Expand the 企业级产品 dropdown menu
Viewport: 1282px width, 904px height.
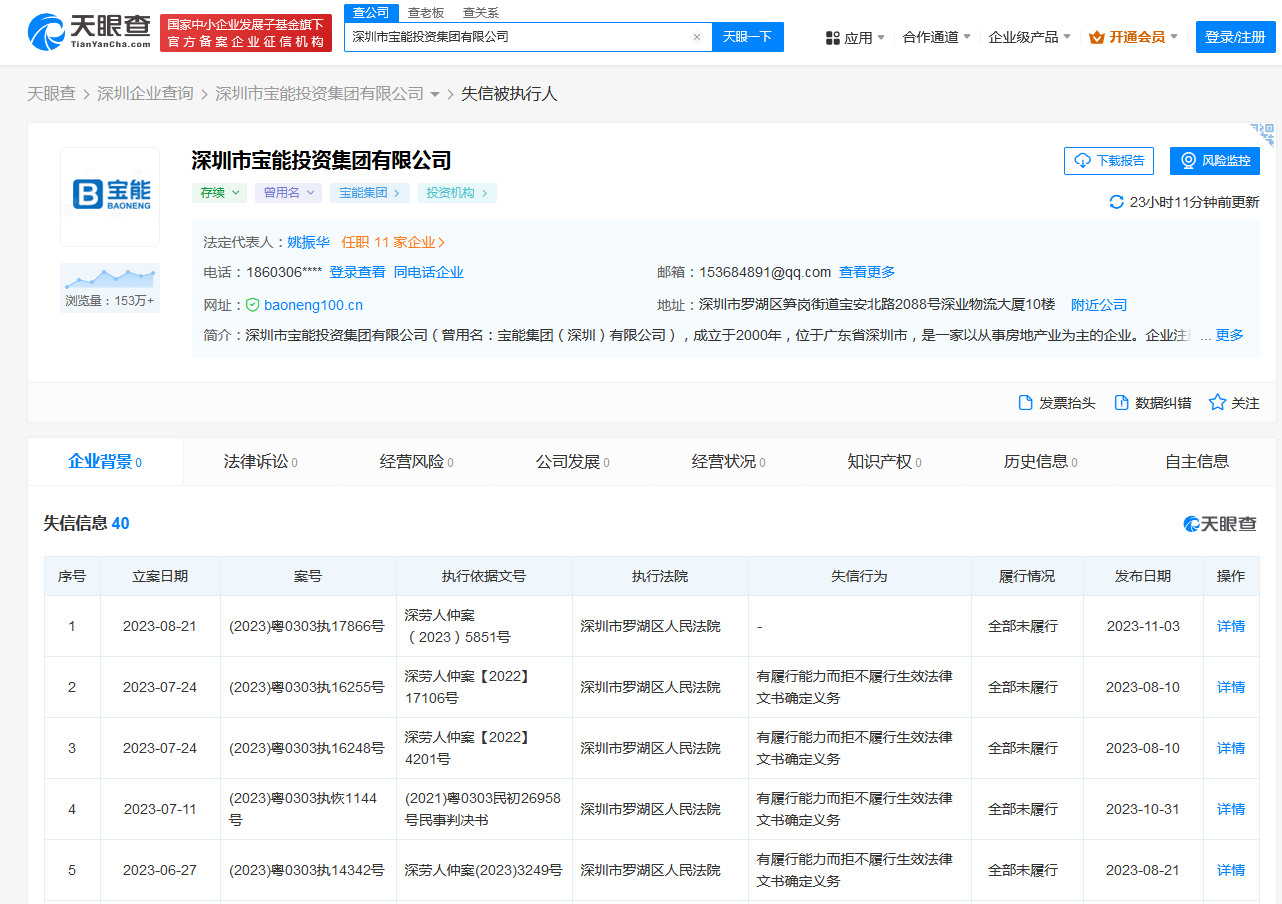tap(1029, 37)
